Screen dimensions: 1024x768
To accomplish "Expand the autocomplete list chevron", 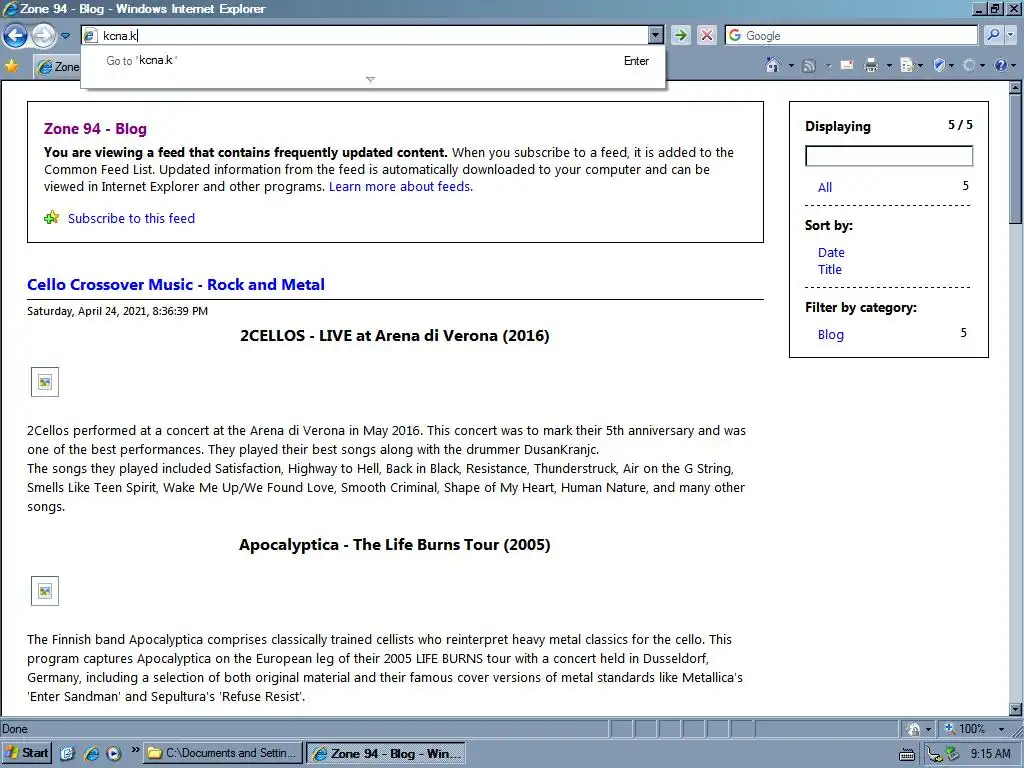I will tap(370, 79).
